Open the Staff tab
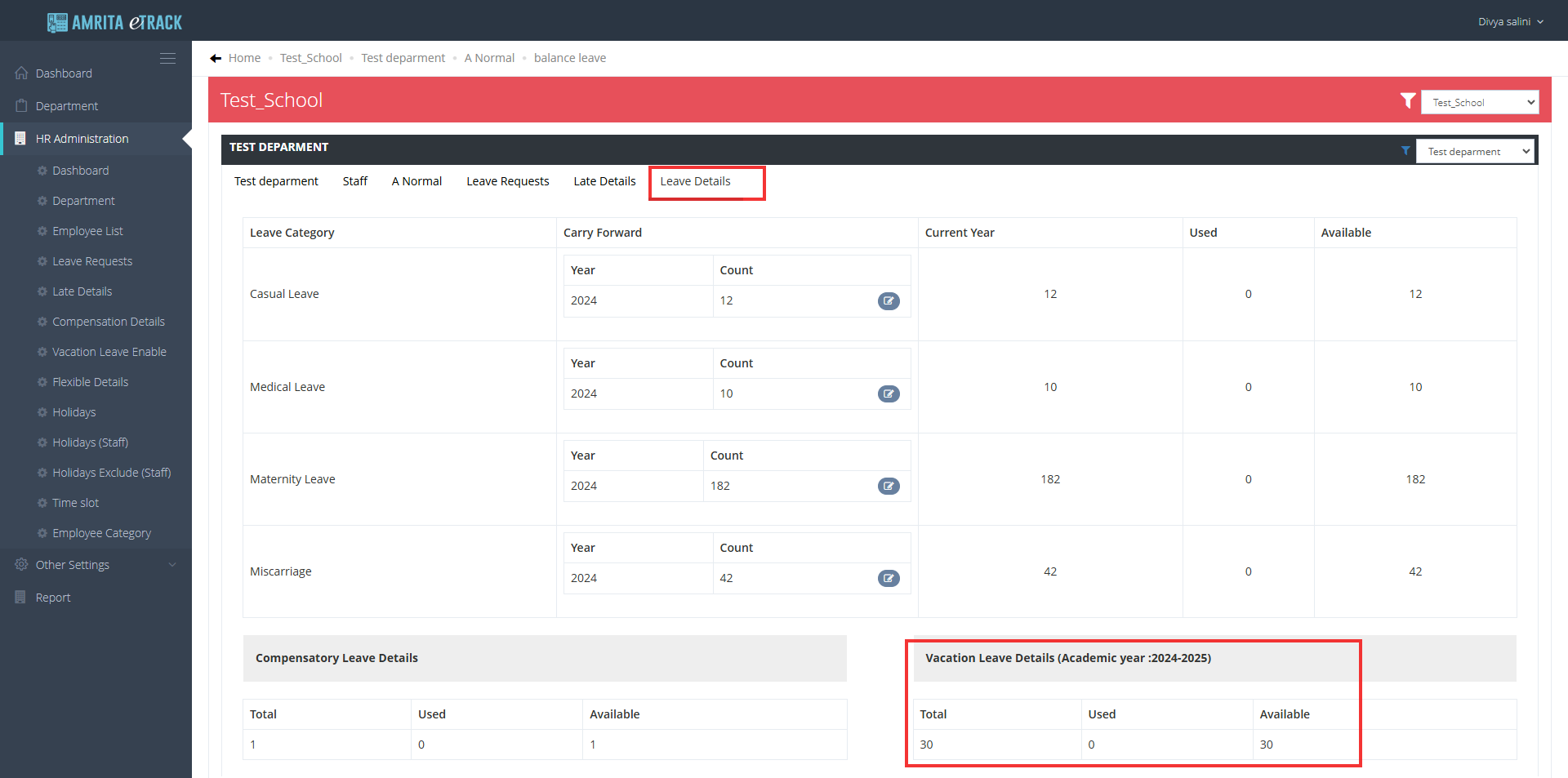Screen dimensions: 1568x778 [354, 181]
